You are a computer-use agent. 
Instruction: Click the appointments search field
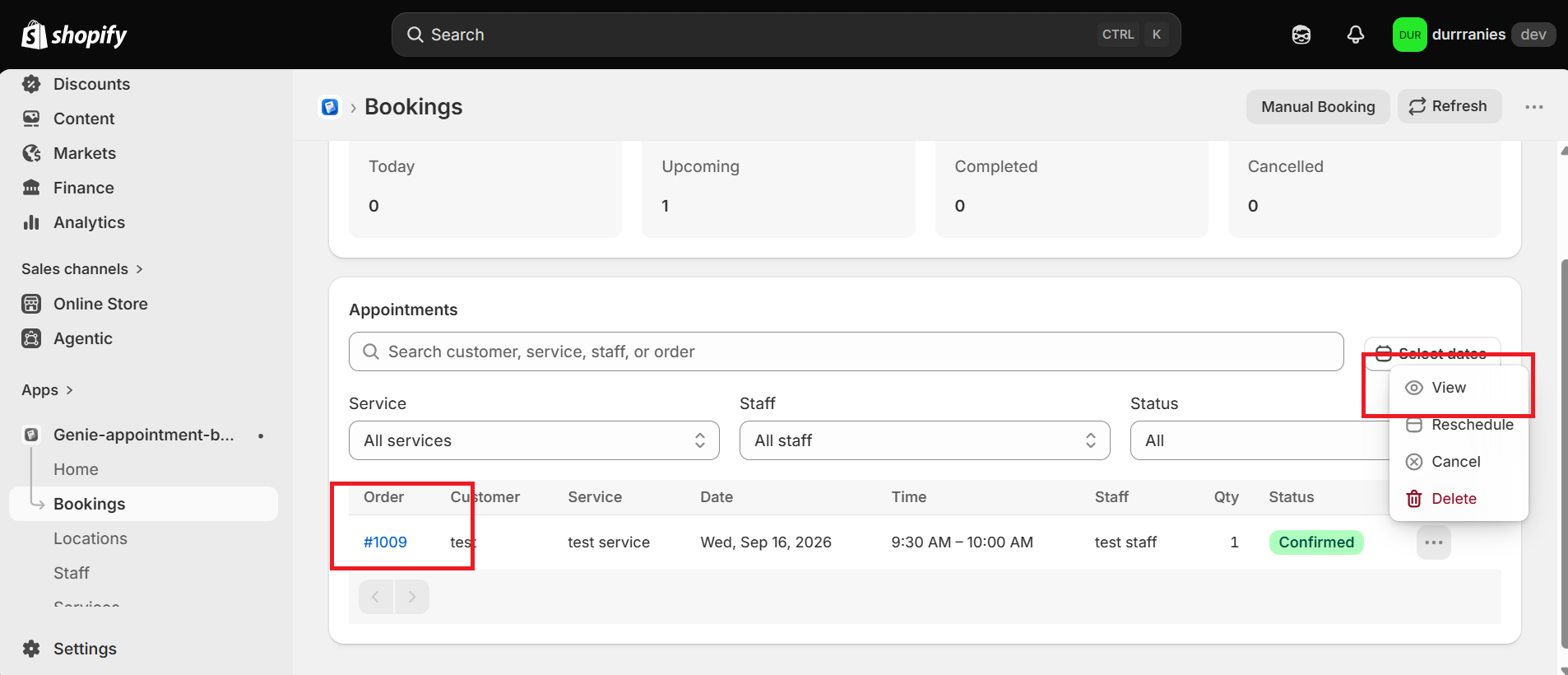[846, 351]
